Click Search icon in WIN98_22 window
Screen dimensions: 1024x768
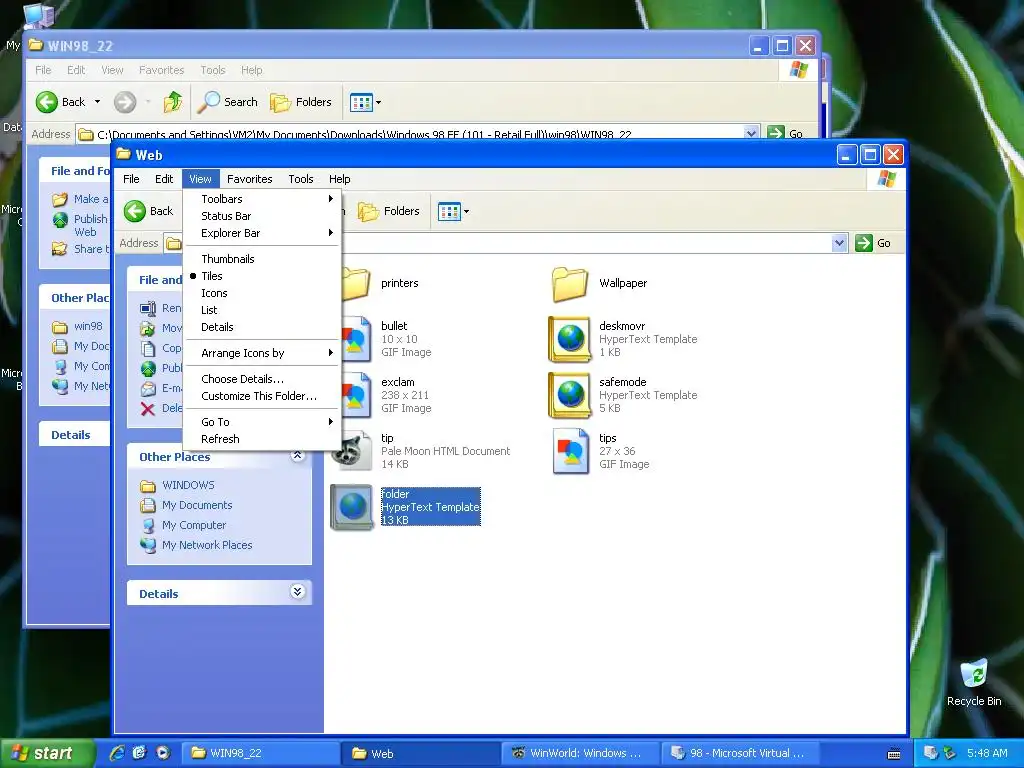tap(209, 102)
